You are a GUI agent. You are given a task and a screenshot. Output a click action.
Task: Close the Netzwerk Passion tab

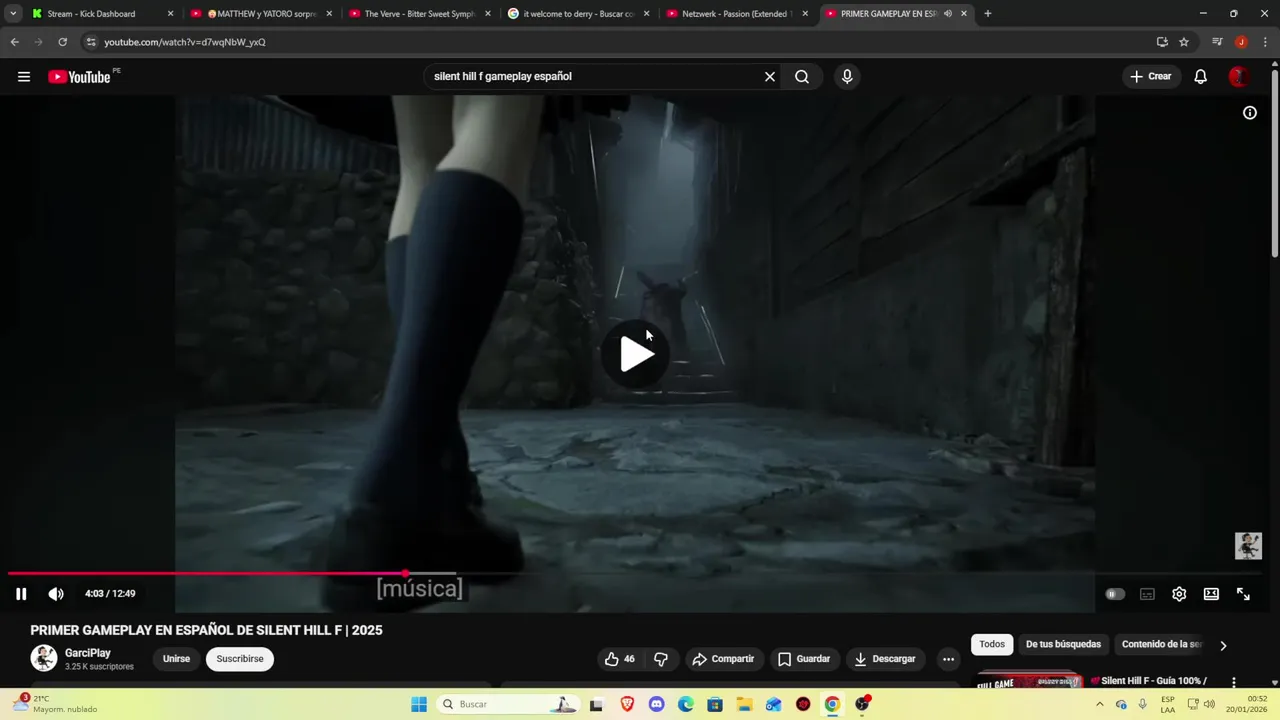pos(805,14)
